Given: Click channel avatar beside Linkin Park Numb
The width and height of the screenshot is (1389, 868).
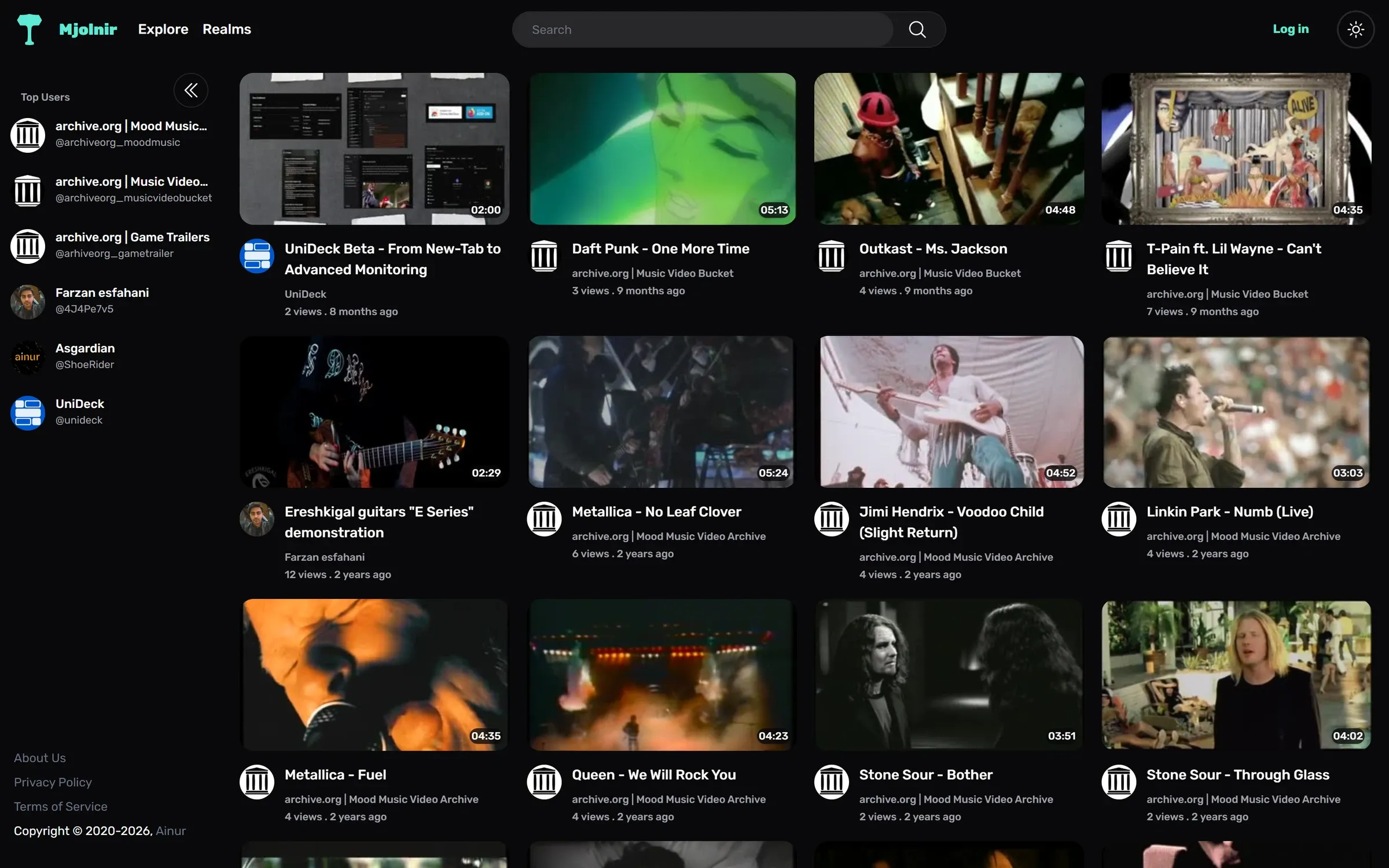Looking at the screenshot, I should [x=1119, y=518].
